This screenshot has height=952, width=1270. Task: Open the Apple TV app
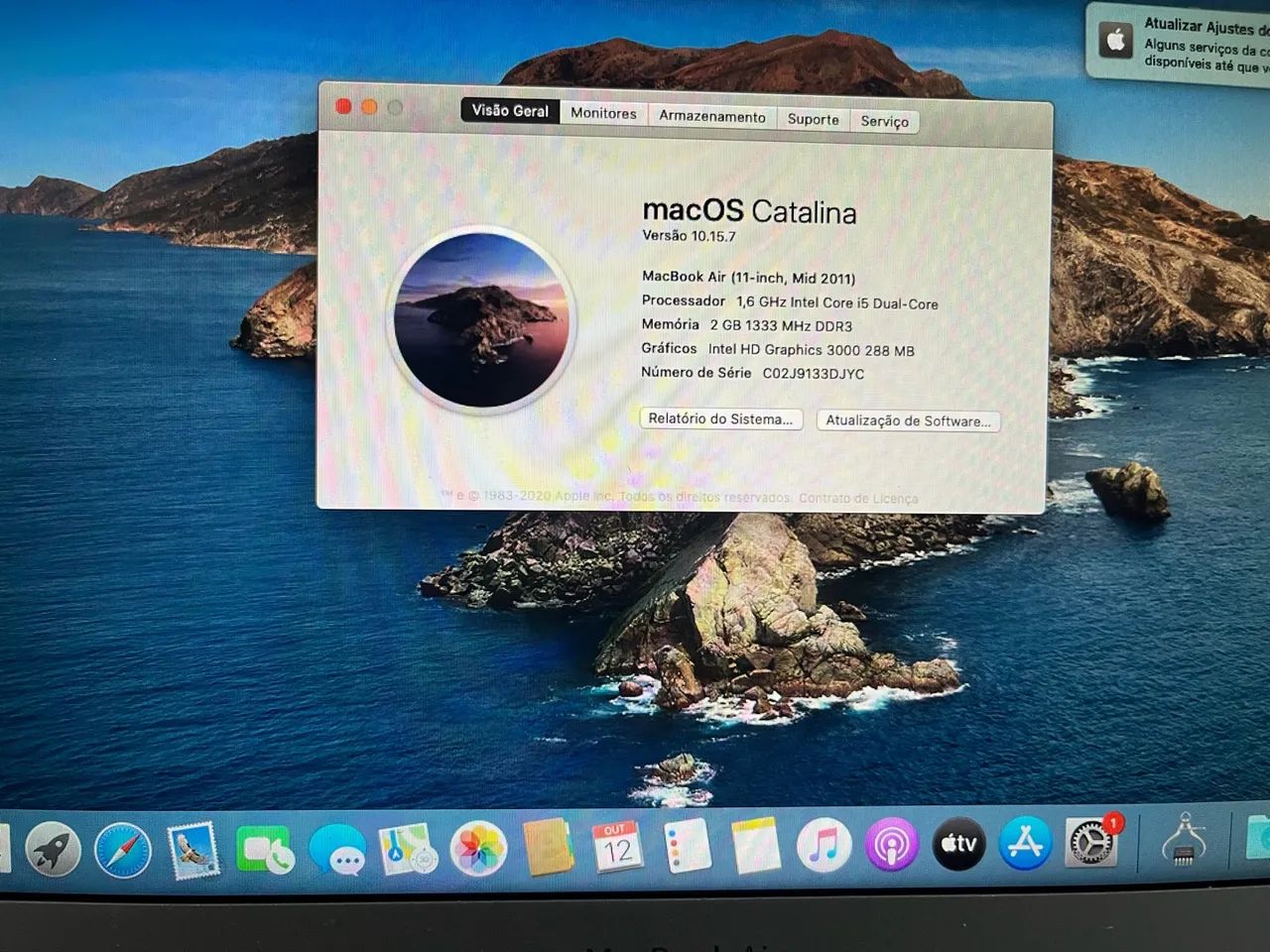[958, 844]
